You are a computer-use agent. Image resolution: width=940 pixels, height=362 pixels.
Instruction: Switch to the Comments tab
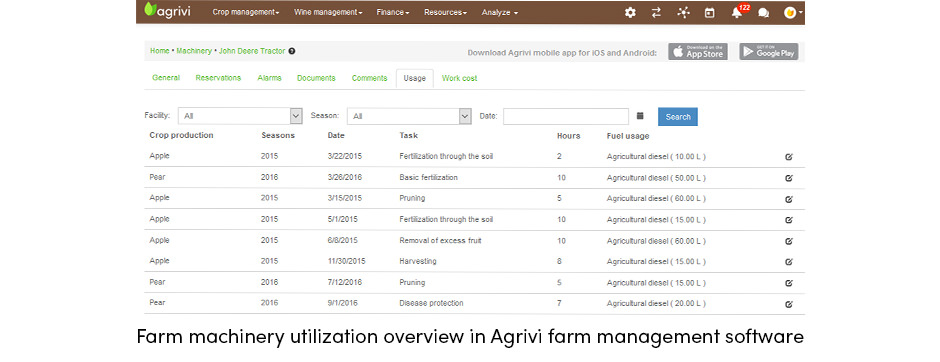[369, 78]
